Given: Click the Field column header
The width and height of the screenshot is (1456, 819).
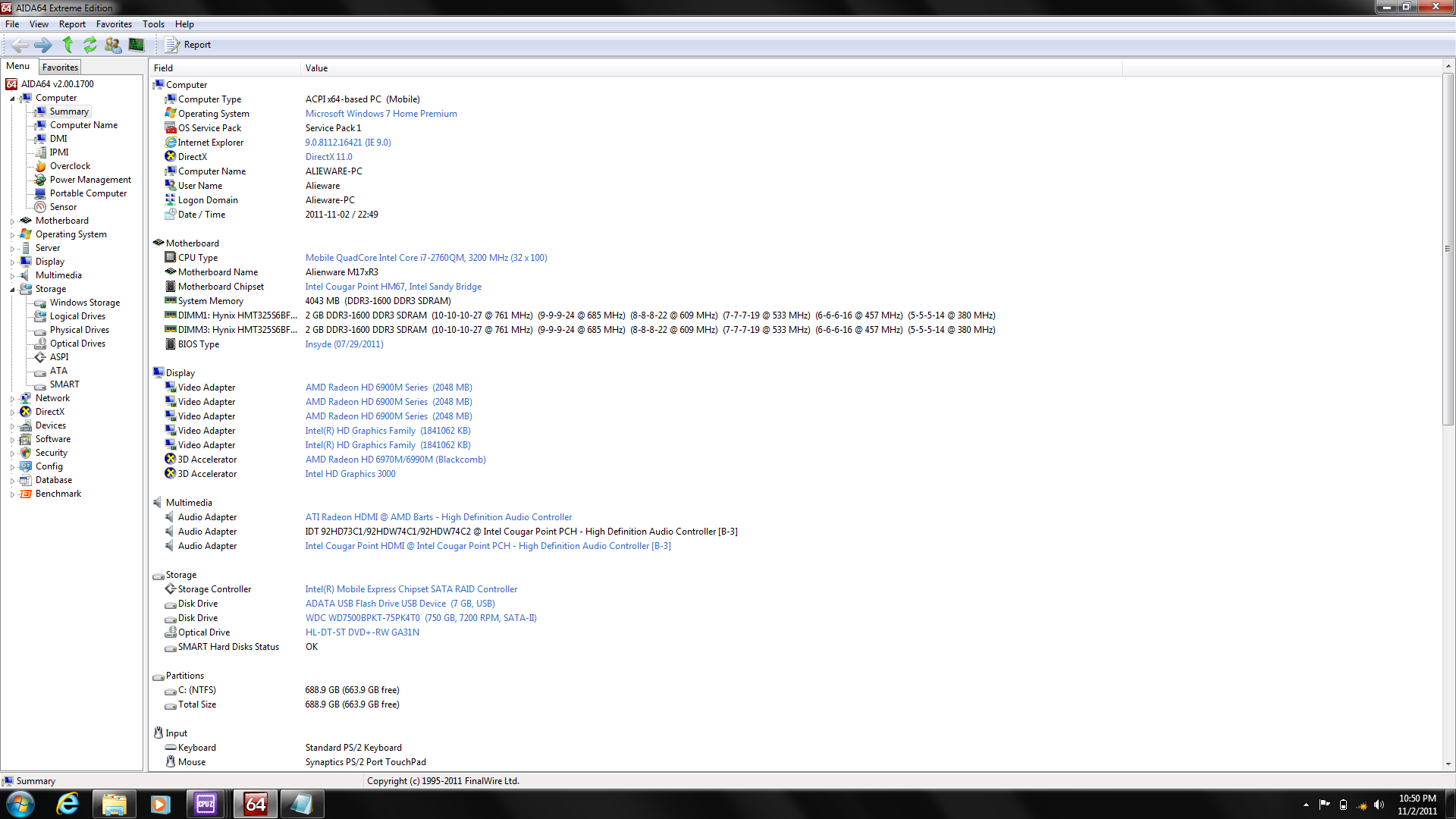Looking at the screenshot, I should click(x=225, y=68).
